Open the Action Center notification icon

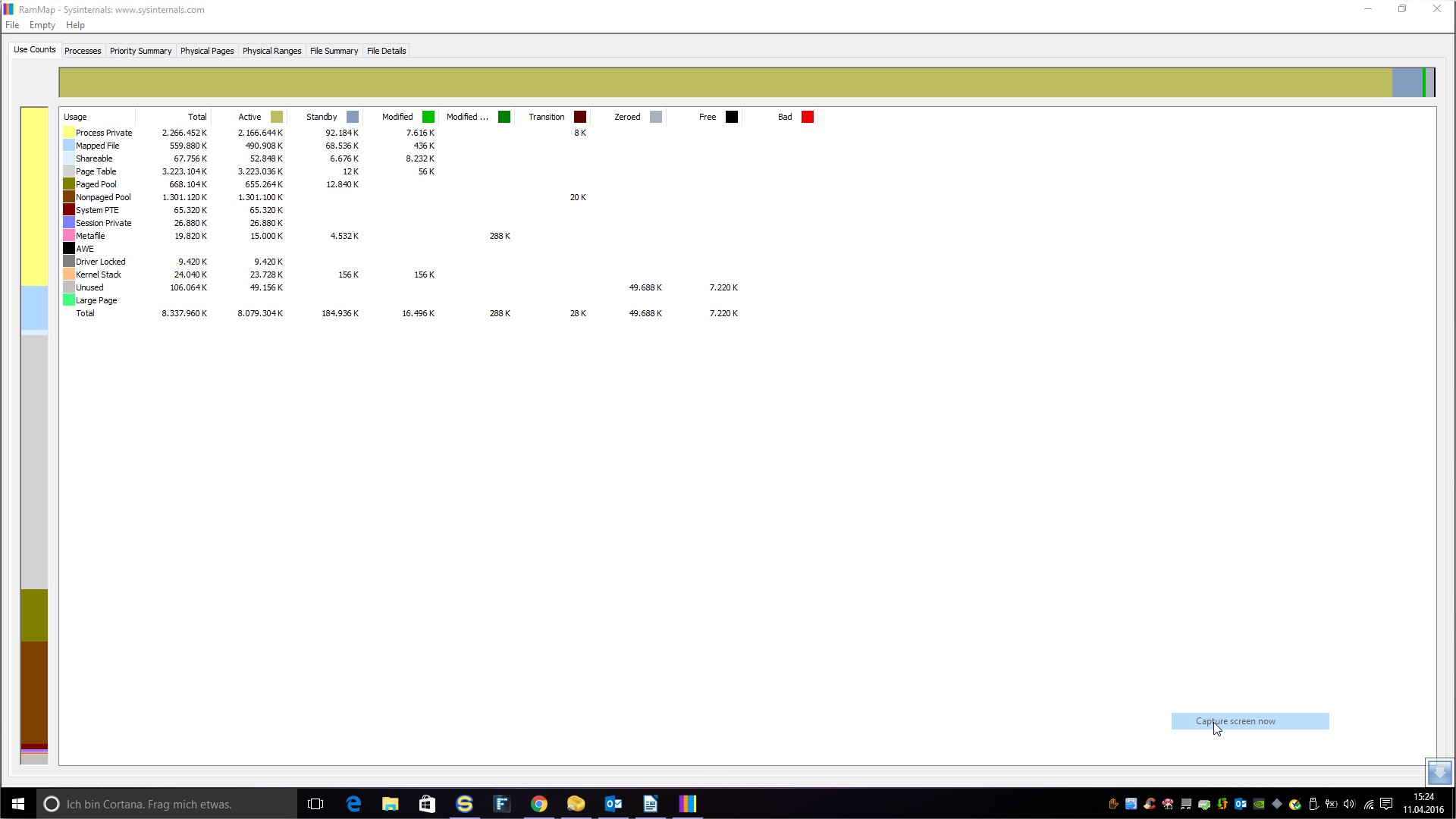(x=1386, y=804)
